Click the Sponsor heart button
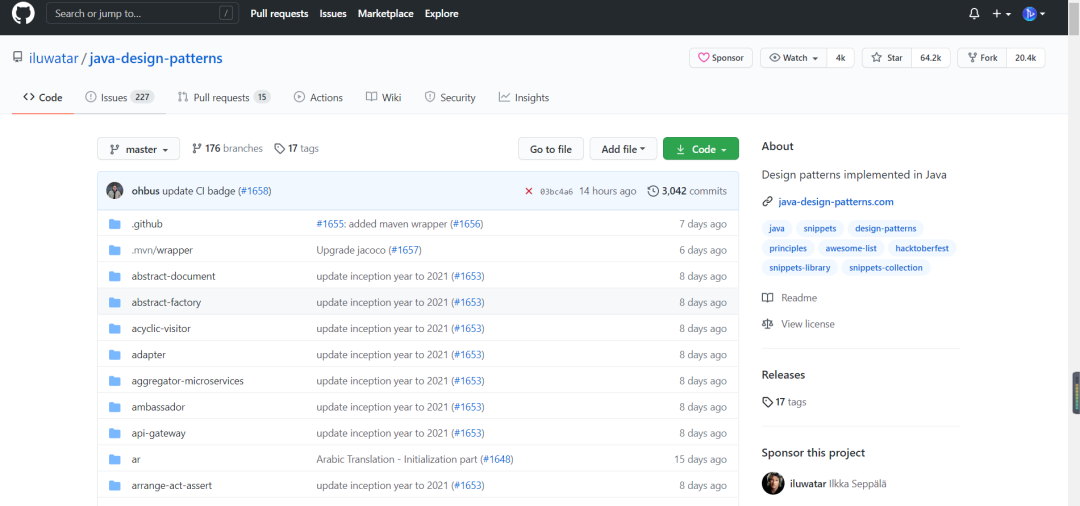Screen dimensions: 1080x506 [x=720, y=58]
